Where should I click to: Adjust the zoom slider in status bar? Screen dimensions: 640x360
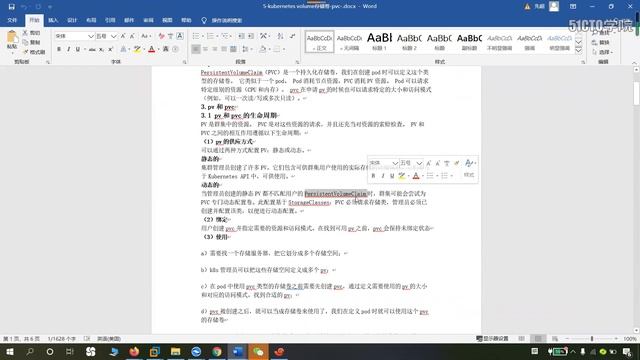[x=592, y=339]
